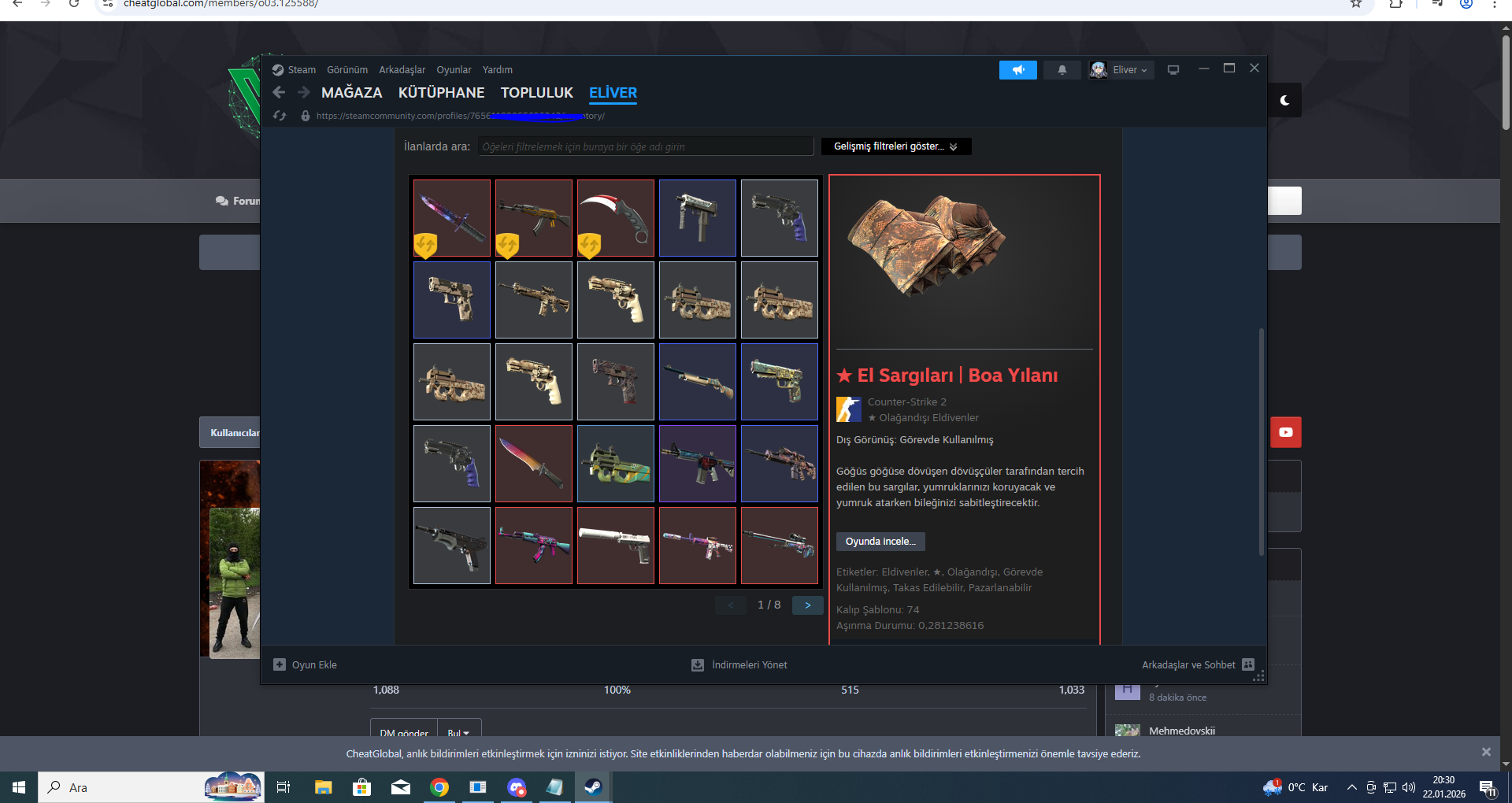This screenshot has height=803, width=1512.
Task: Open Steam notifications bell
Action: 1062,70
